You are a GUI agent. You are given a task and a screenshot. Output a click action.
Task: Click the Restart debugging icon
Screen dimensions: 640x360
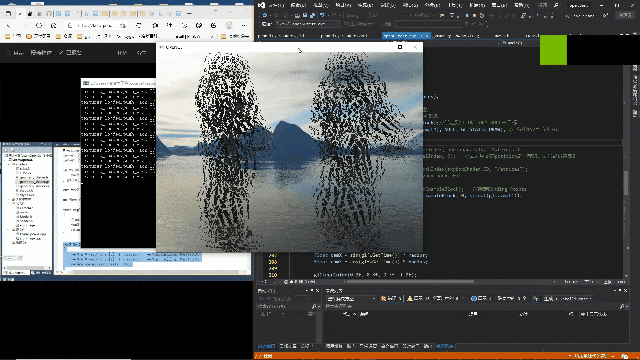[x=482, y=16]
